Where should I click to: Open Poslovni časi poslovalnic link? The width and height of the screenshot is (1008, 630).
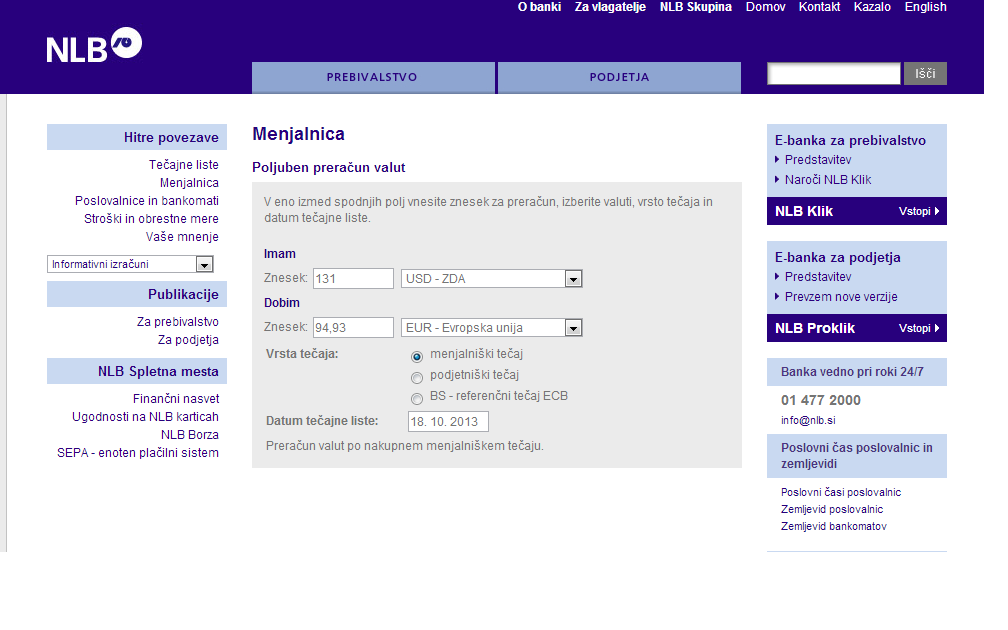point(841,492)
